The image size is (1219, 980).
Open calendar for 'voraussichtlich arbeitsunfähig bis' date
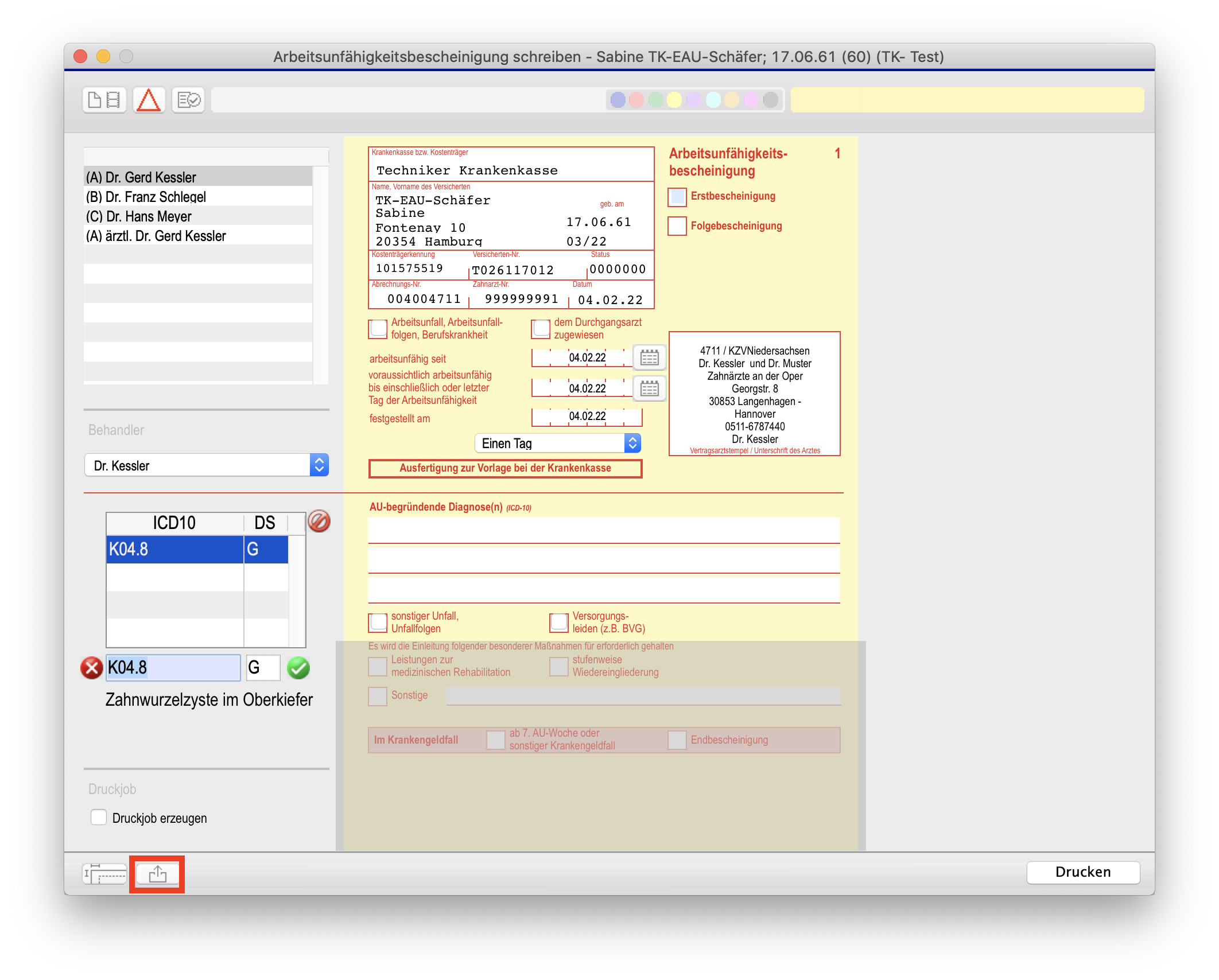(649, 389)
